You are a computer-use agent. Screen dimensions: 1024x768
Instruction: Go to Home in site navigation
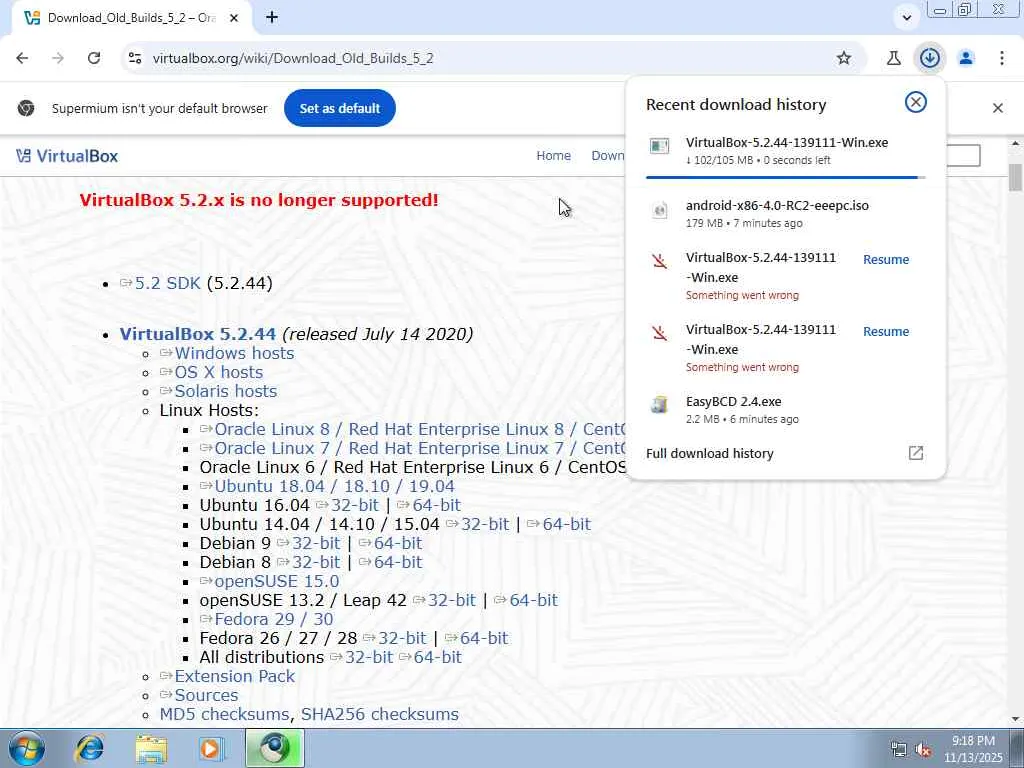coord(553,155)
